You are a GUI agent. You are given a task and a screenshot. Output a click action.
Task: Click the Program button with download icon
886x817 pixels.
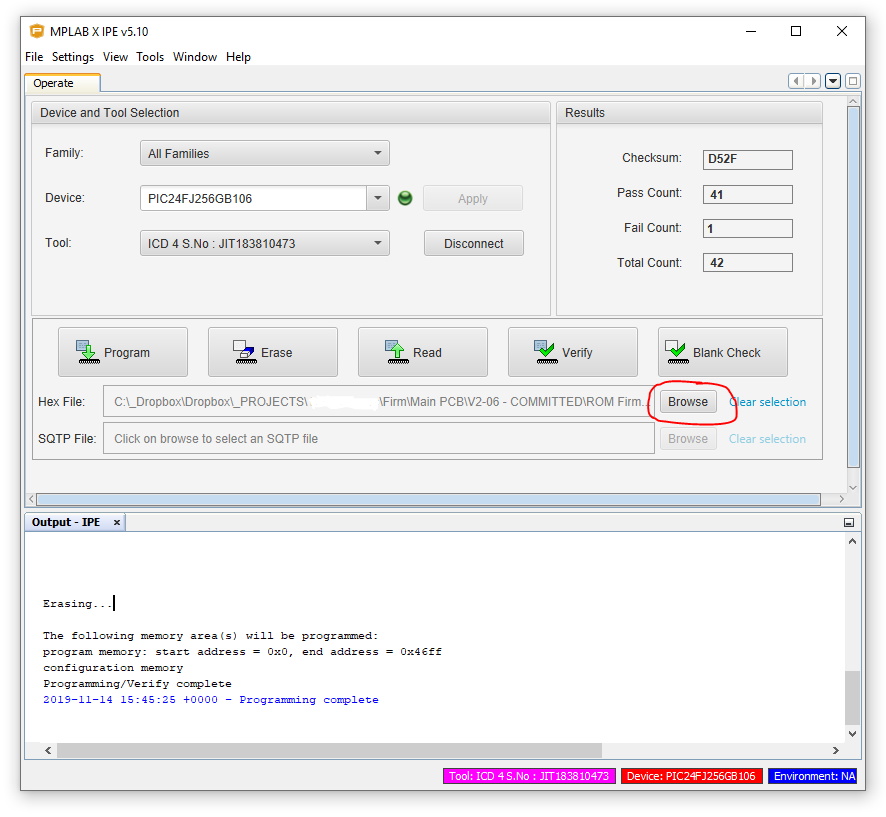(123, 352)
